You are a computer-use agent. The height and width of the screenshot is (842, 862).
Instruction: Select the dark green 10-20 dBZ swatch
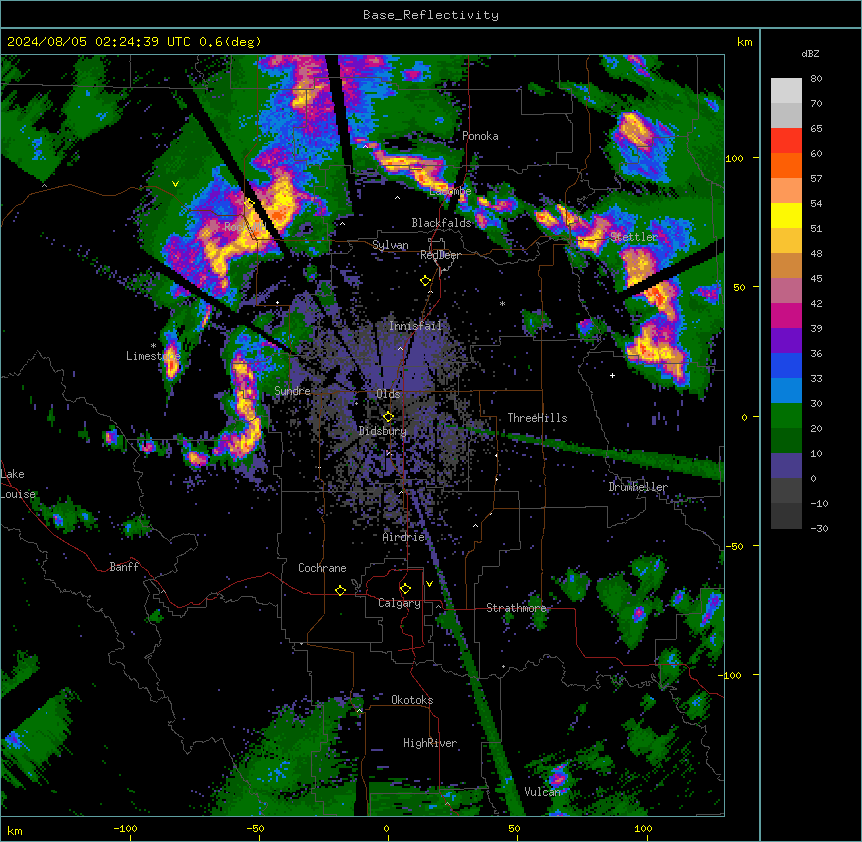point(786,441)
